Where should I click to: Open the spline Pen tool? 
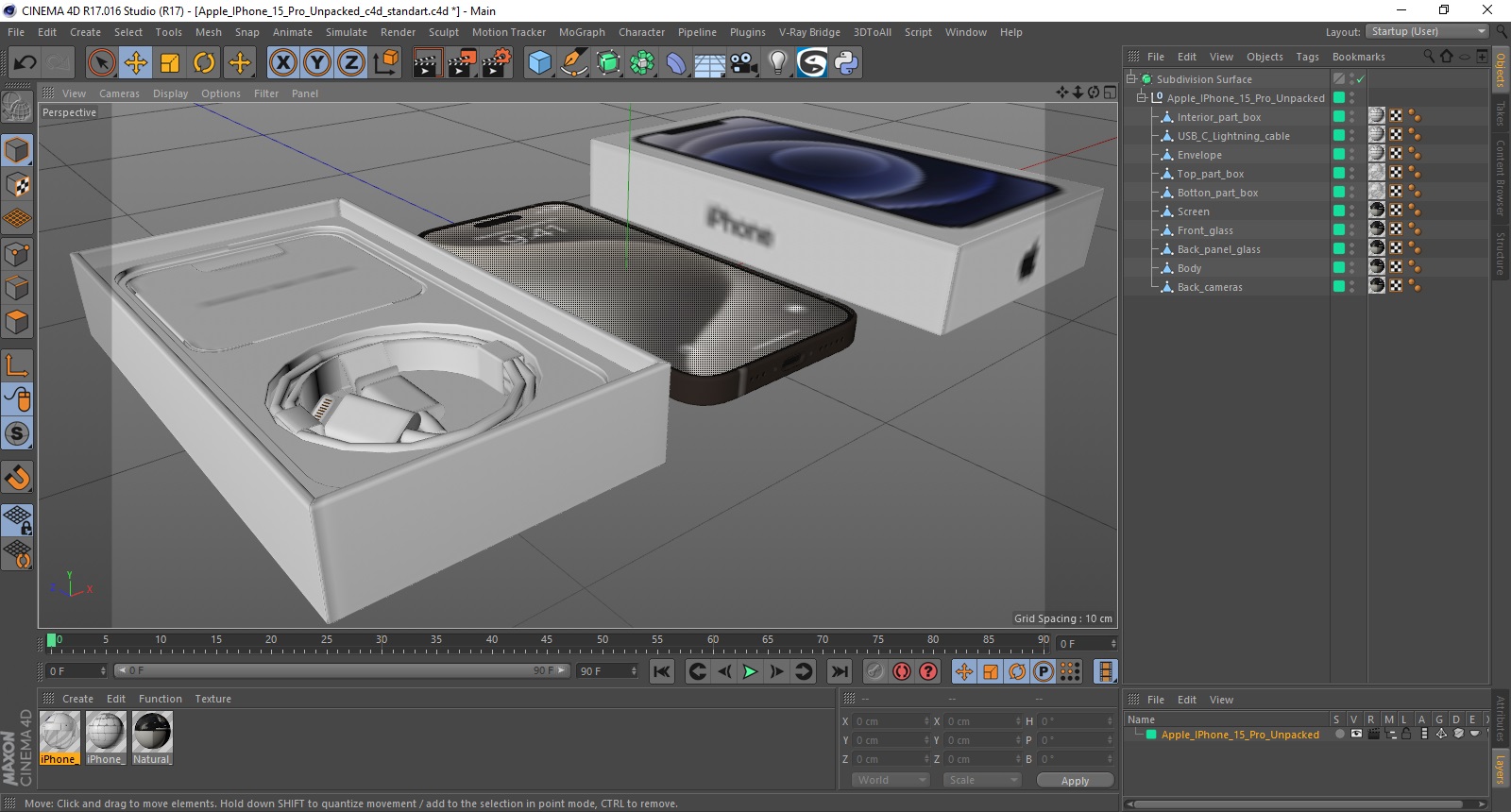click(x=574, y=63)
